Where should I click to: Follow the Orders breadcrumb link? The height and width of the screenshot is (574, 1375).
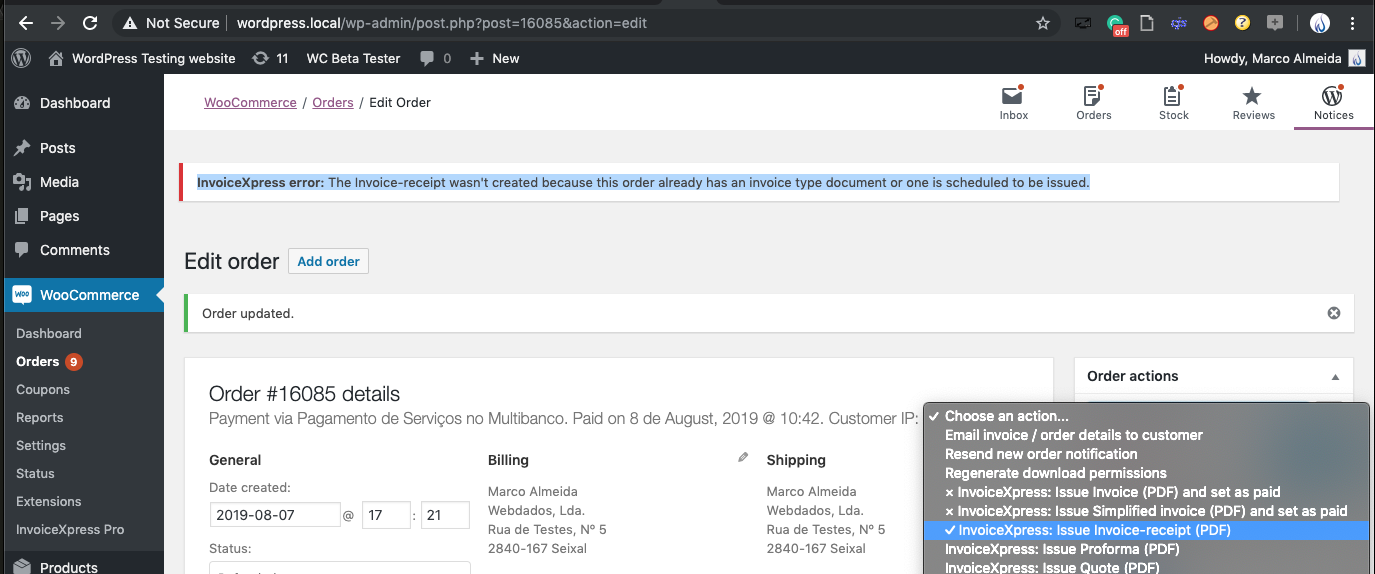(x=333, y=102)
